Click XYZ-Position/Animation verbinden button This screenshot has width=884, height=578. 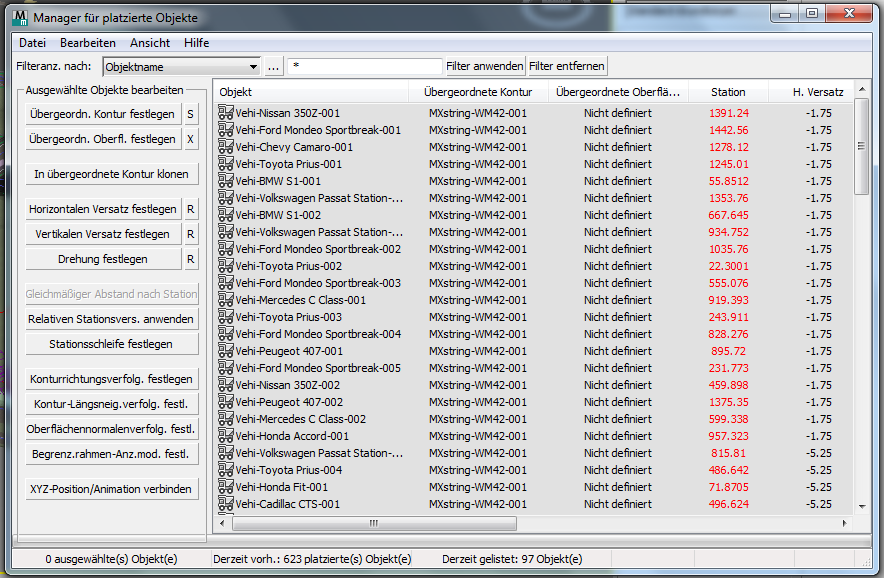112,488
